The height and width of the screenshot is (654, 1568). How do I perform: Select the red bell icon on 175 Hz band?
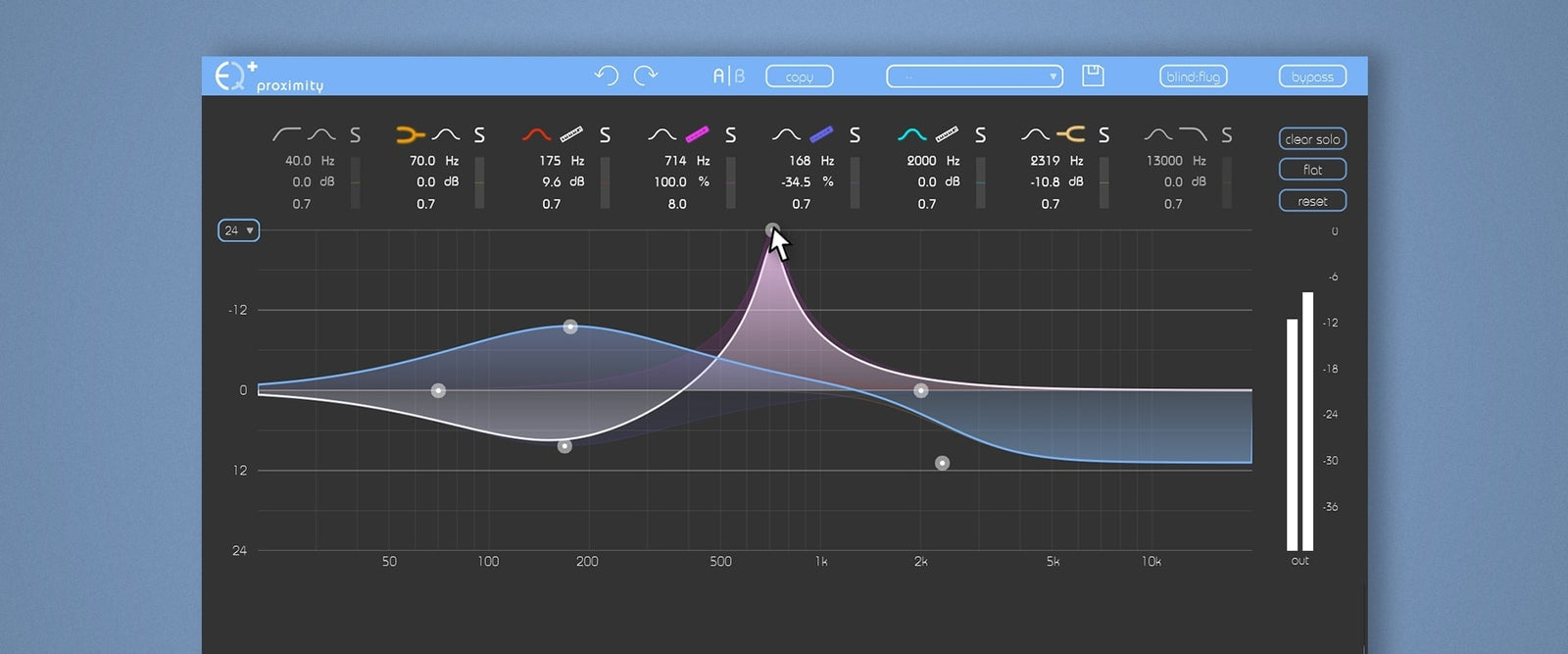(536, 134)
